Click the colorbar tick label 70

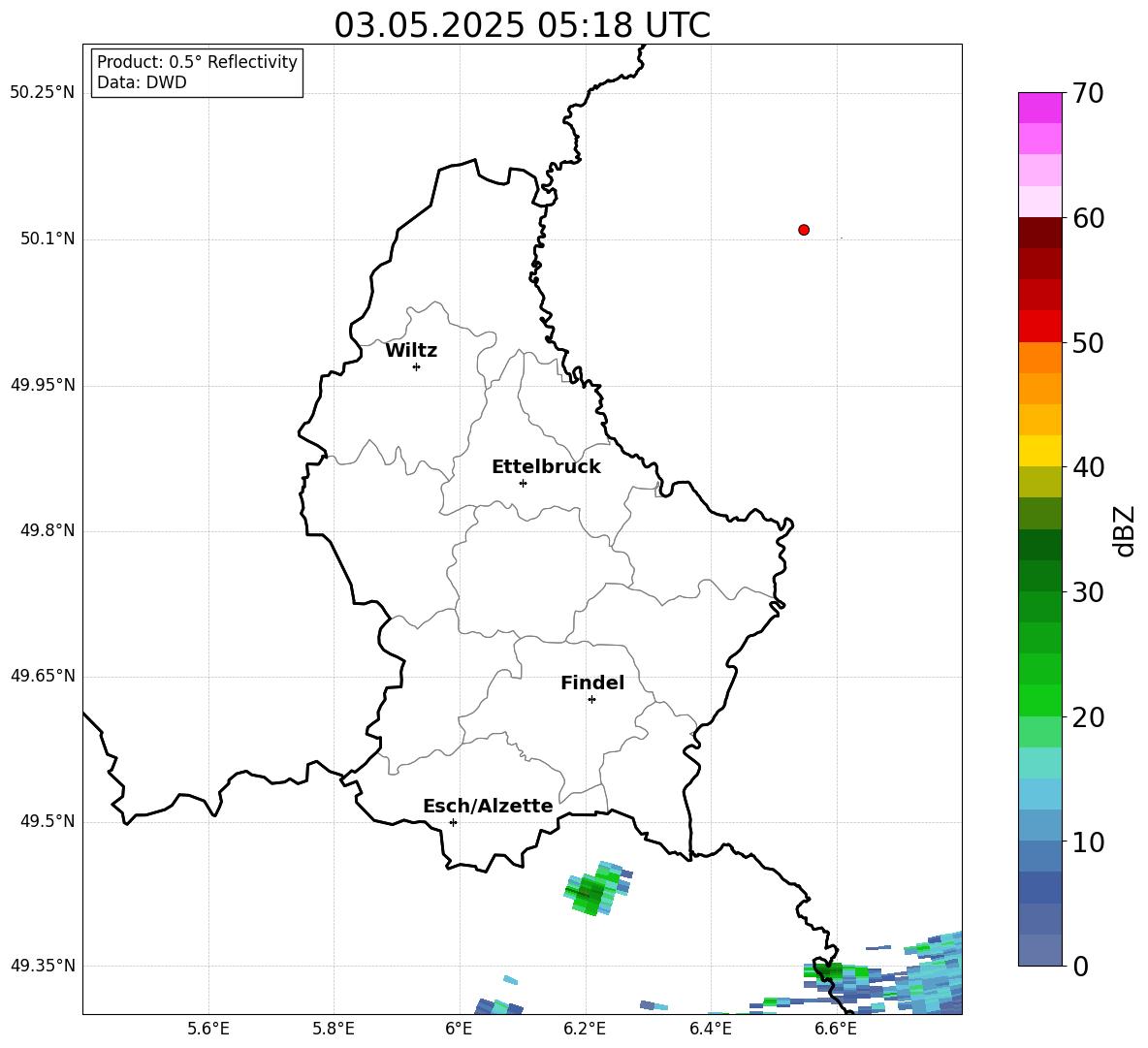point(1087,94)
